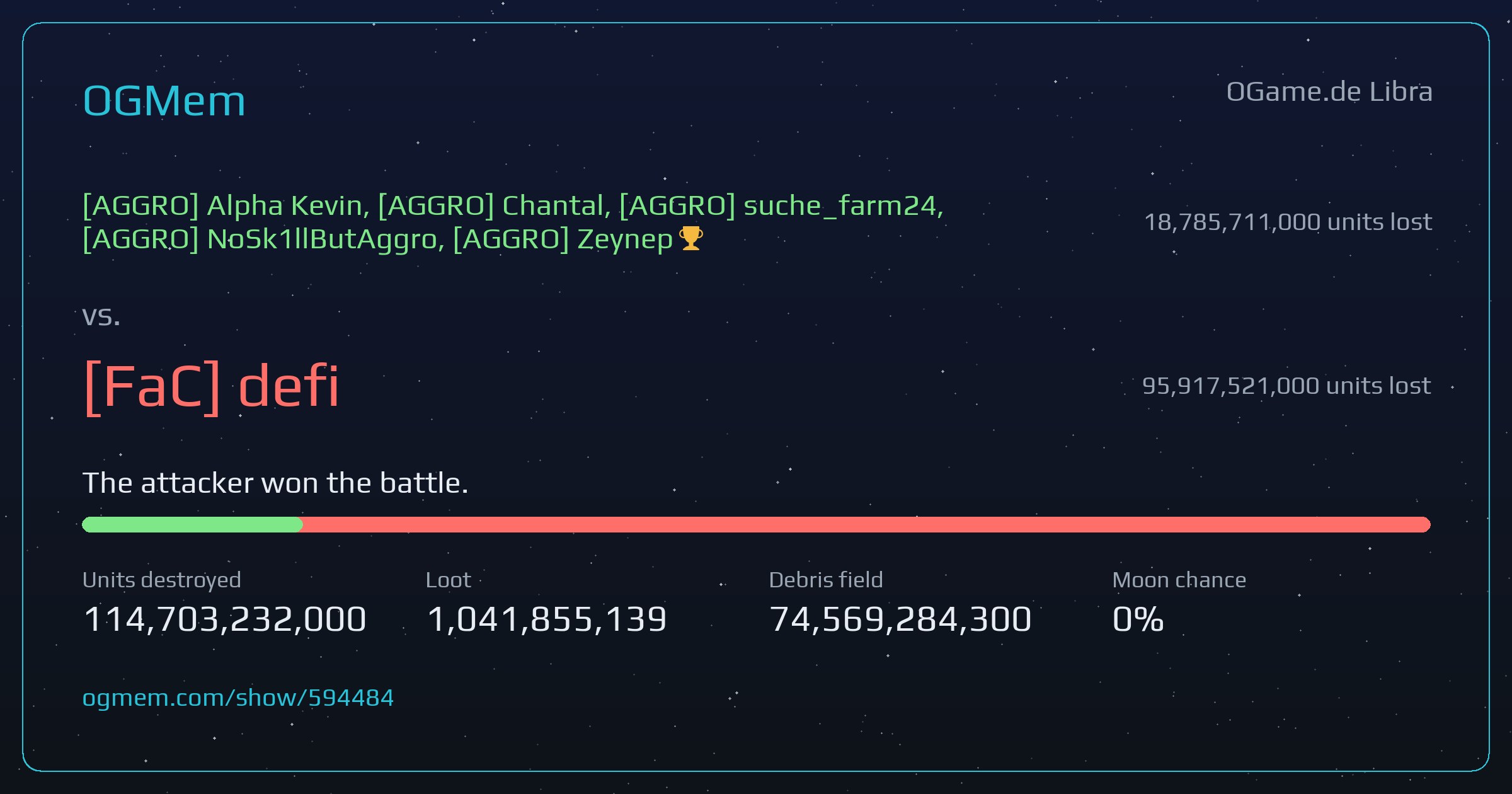
Task: Click the Loot label
Action: pos(449,580)
